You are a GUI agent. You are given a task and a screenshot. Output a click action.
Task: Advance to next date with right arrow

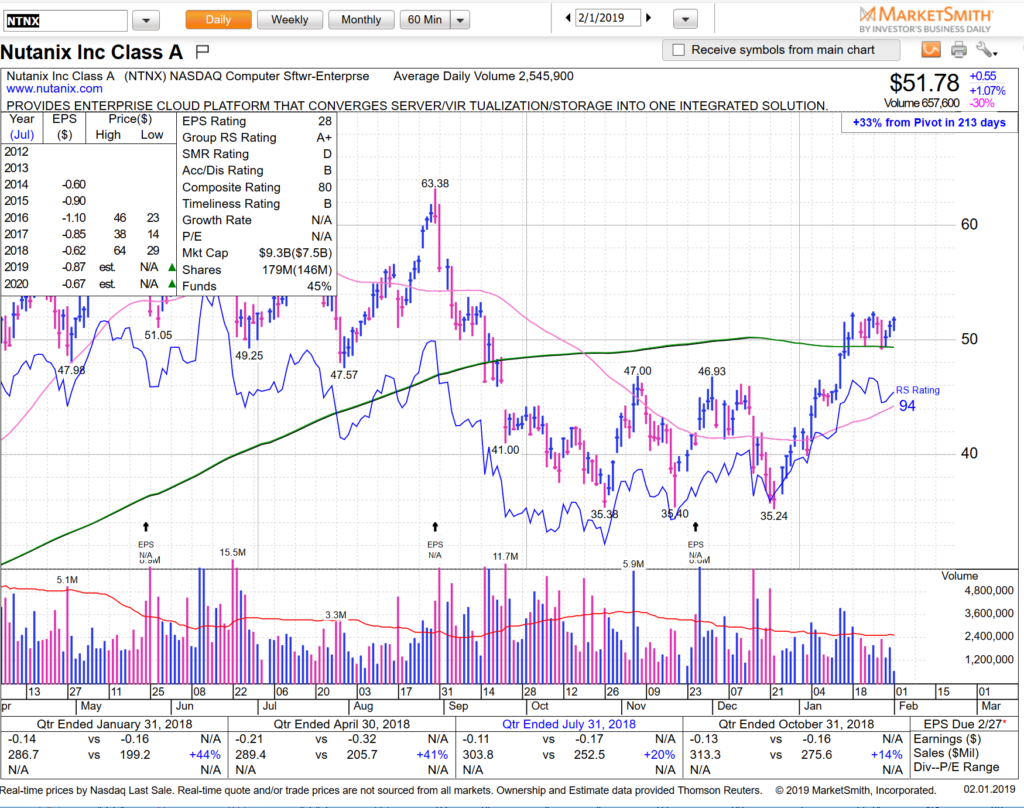(x=648, y=18)
